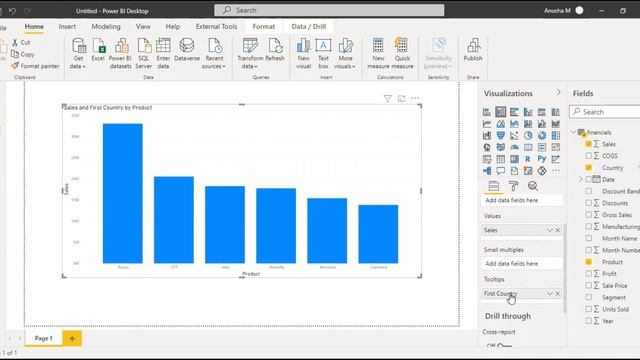The width and height of the screenshot is (640, 360).
Task: Check the Discounts field
Action: pos(589,203)
